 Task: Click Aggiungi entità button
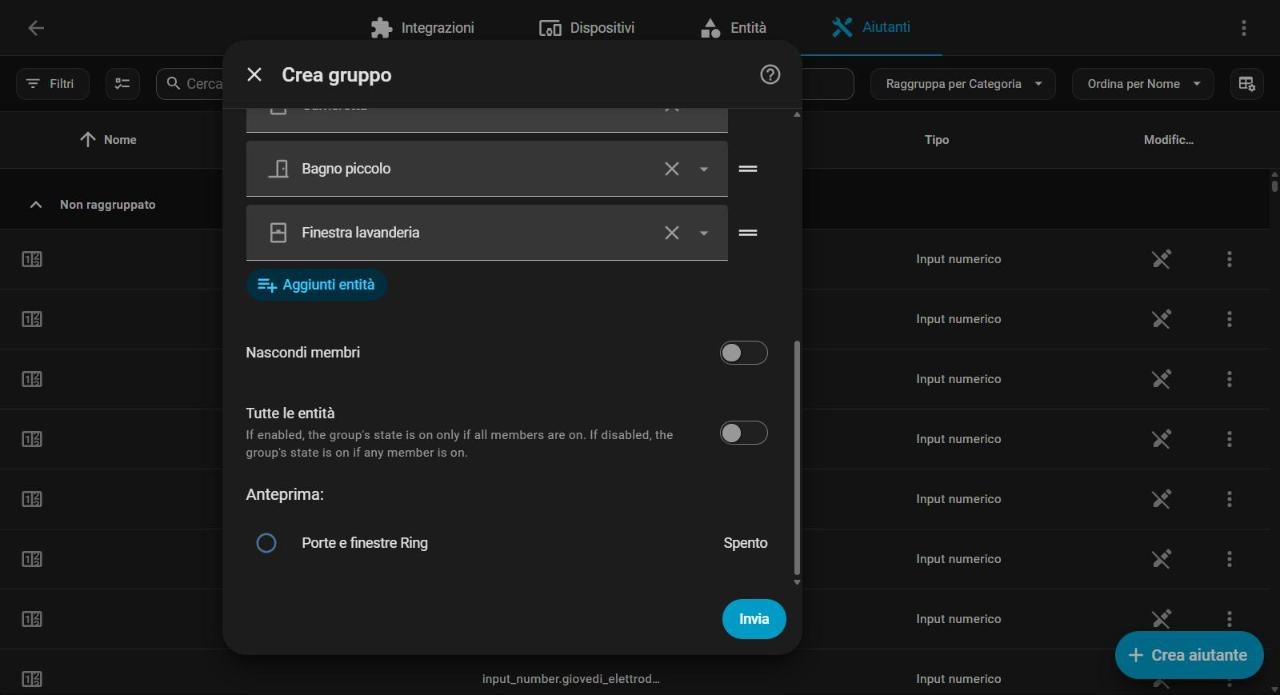coord(317,285)
